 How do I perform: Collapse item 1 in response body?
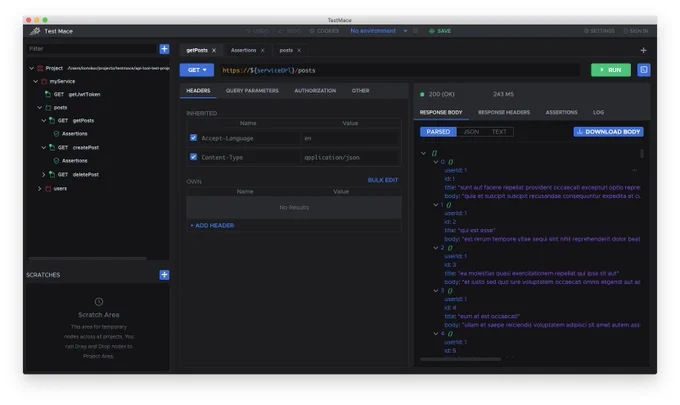435,205
